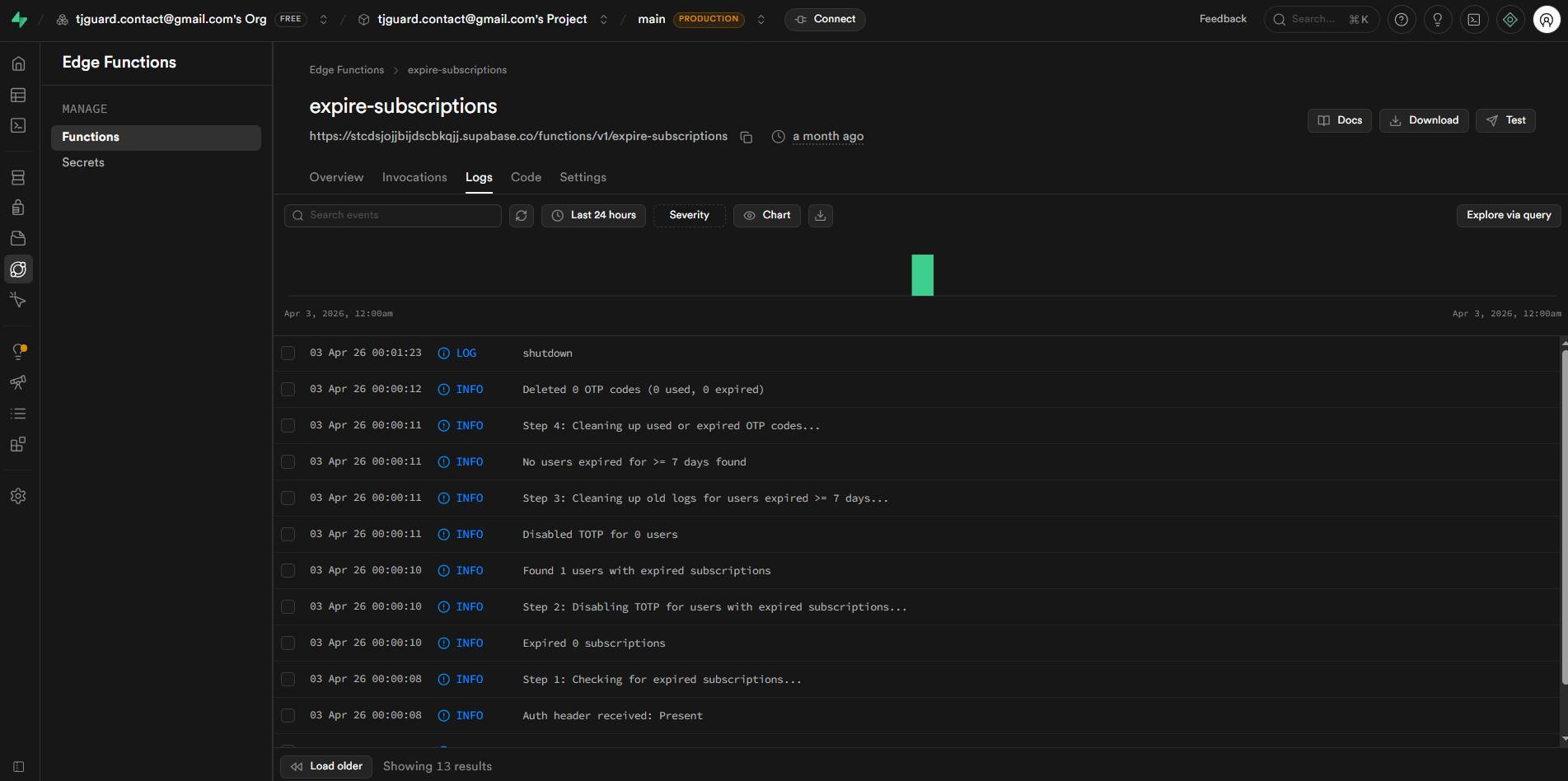Open the help icon in top bar
The width and height of the screenshot is (1568, 781).
coord(1401,20)
